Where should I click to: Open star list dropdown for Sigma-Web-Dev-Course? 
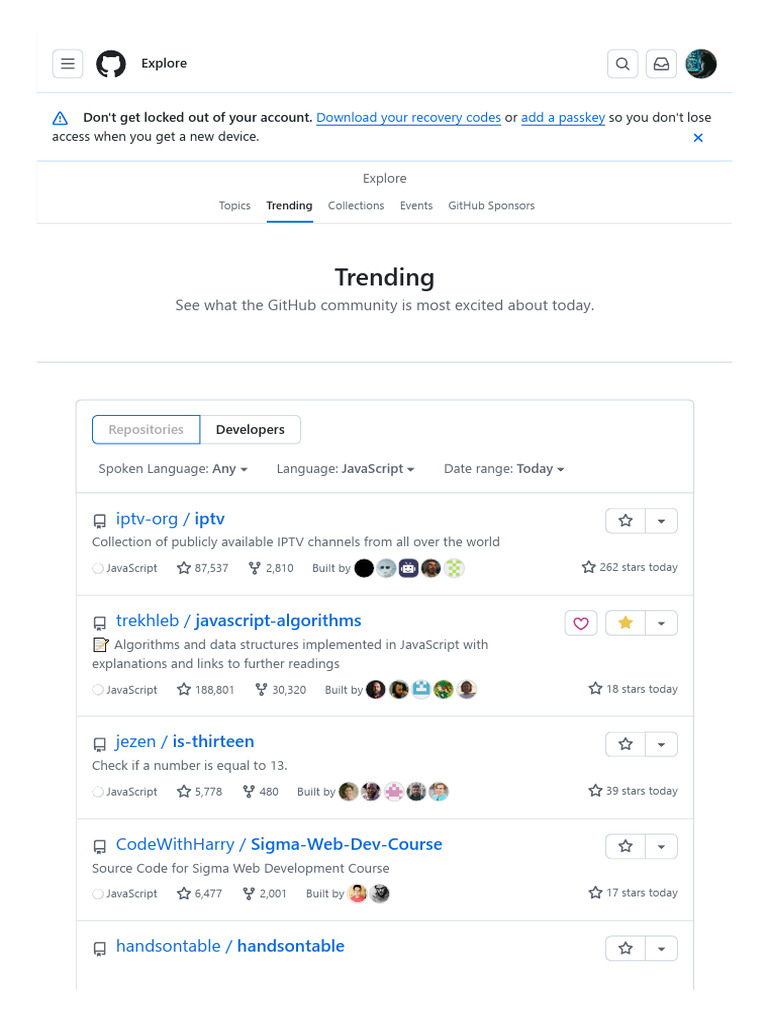pyautogui.click(x=661, y=846)
